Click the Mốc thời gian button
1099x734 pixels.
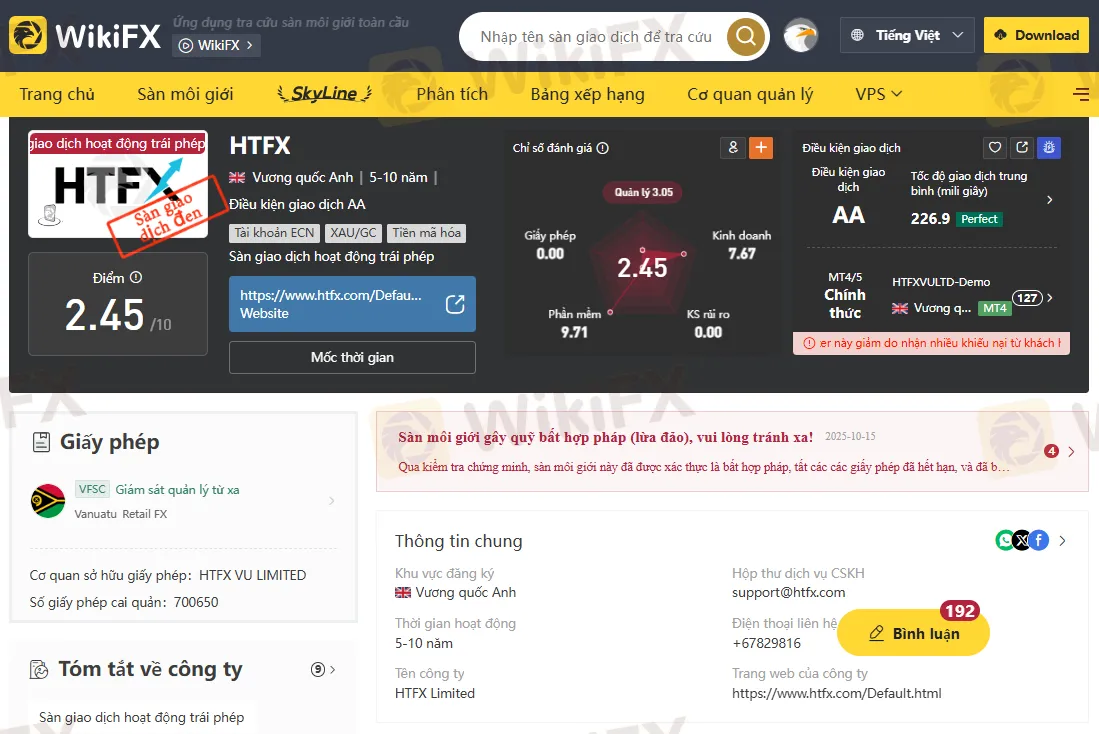click(352, 357)
